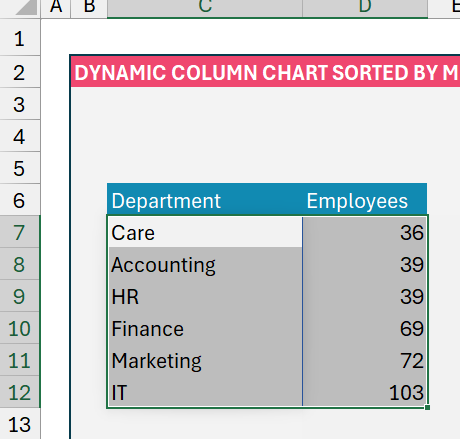Select the Marketing cell

coord(205,360)
